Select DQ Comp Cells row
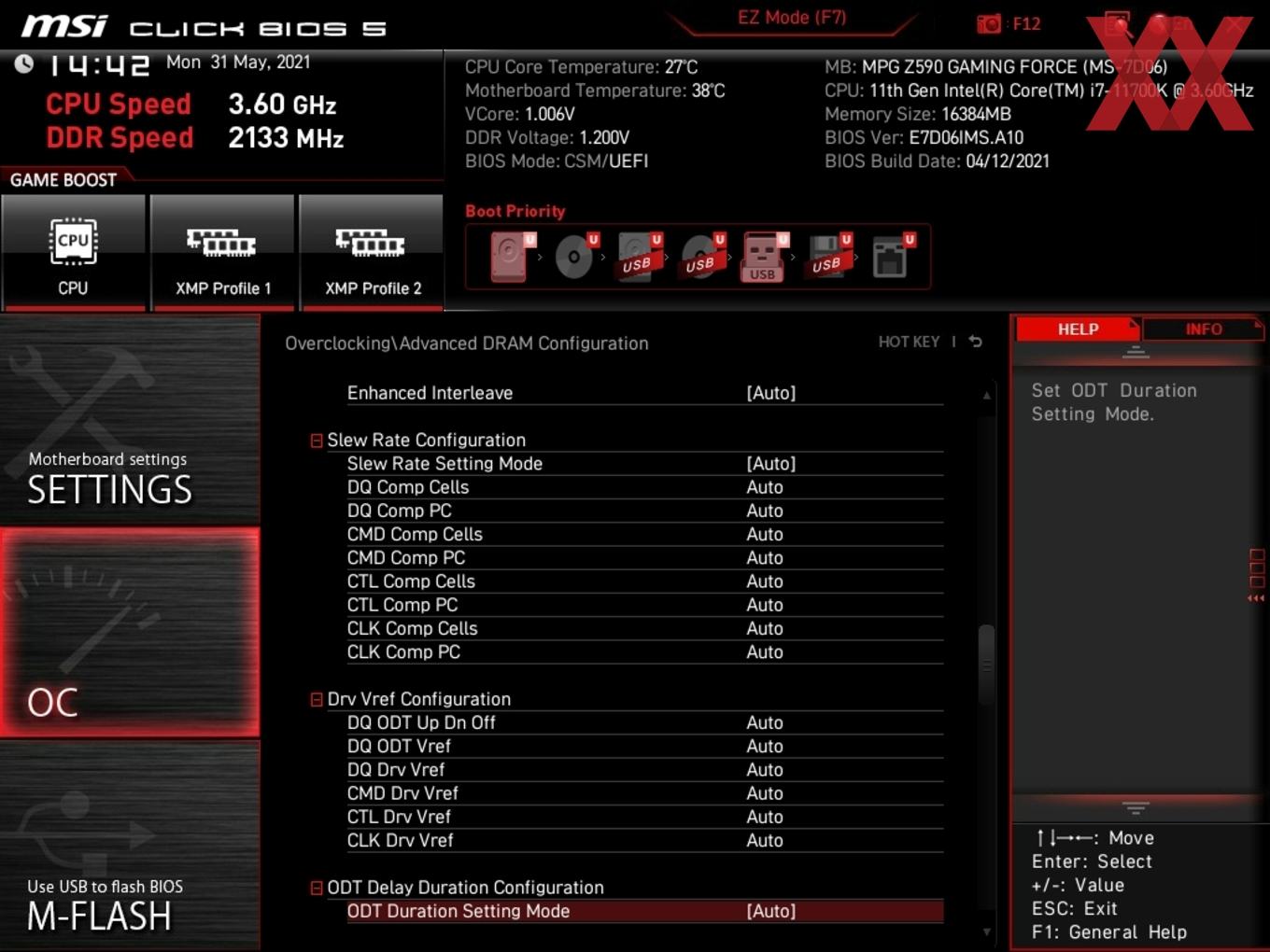Screen dimensions: 1270x952 point(644,487)
